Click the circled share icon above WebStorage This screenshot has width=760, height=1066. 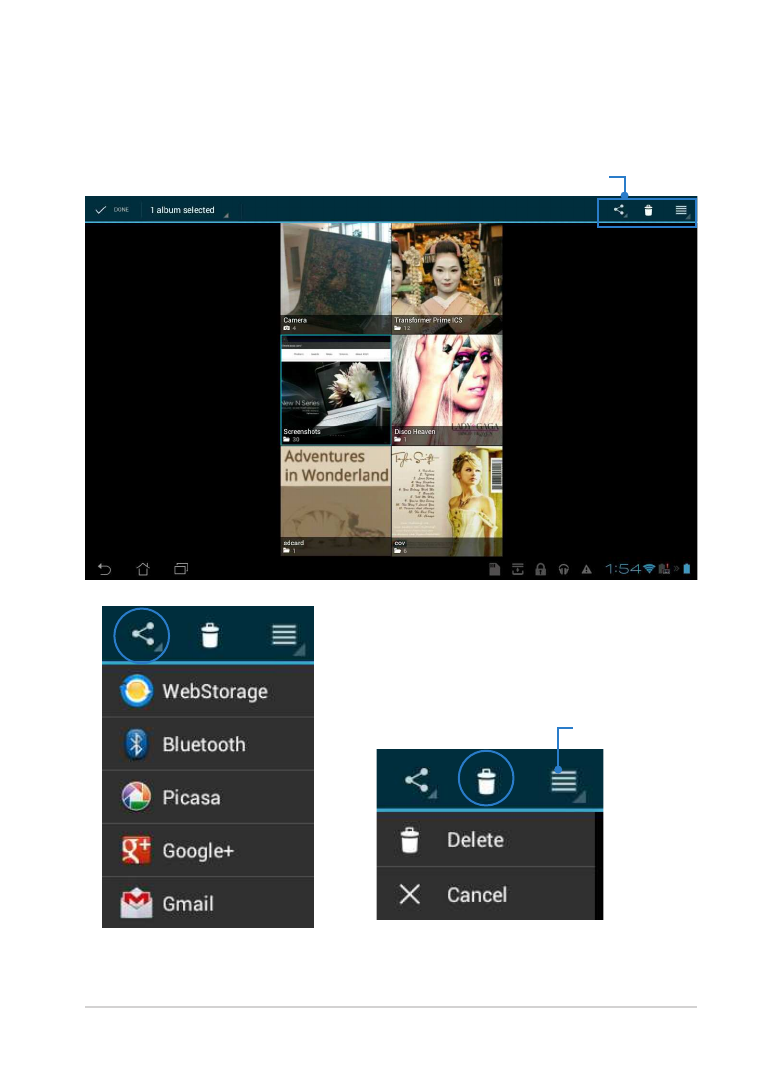click(142, 634)
